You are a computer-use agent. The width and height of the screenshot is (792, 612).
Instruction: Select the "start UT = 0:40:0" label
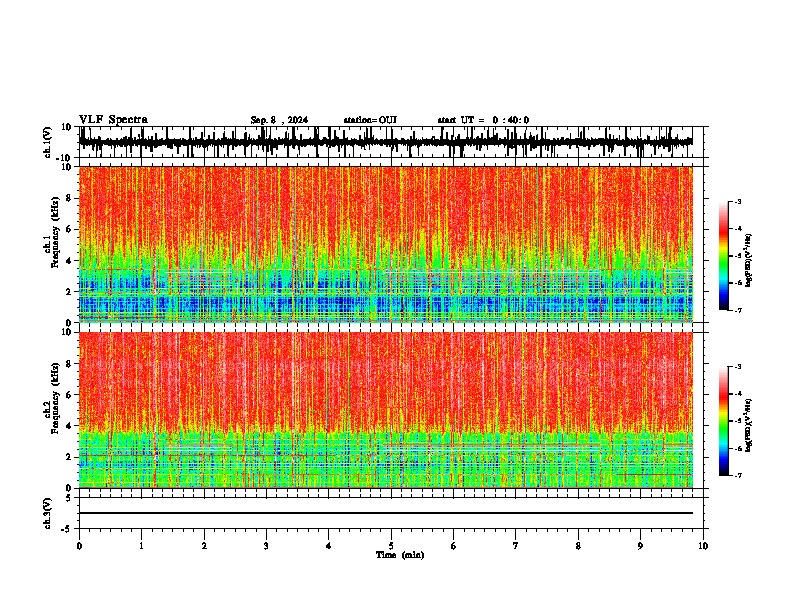tap(483, 120)
